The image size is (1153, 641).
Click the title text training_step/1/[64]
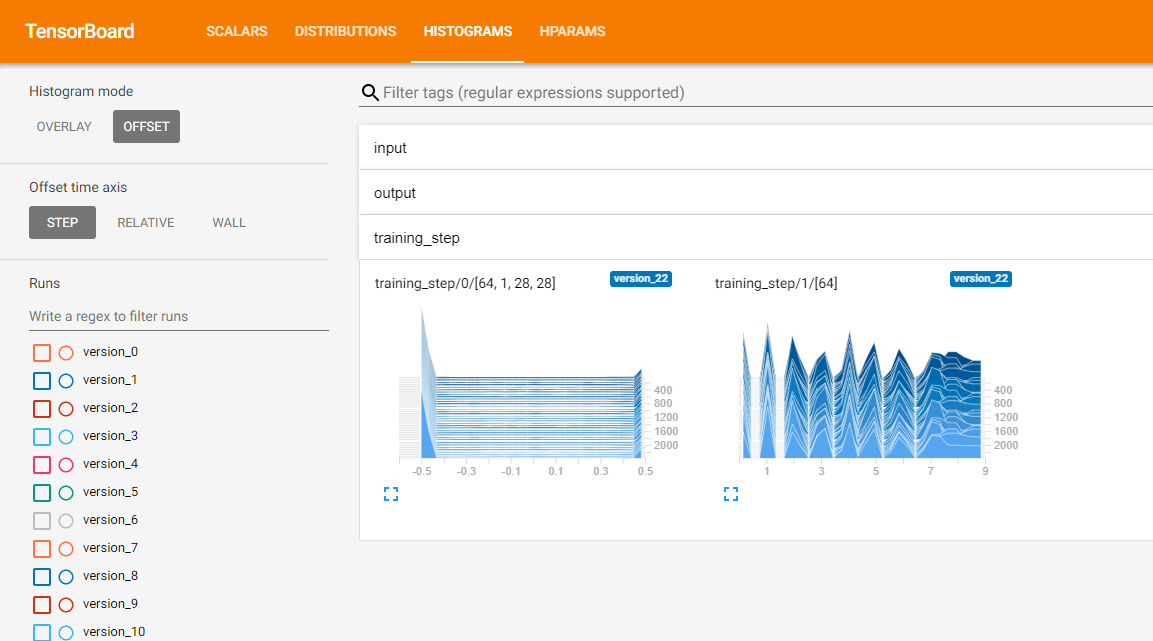click(x=776, y=283)
